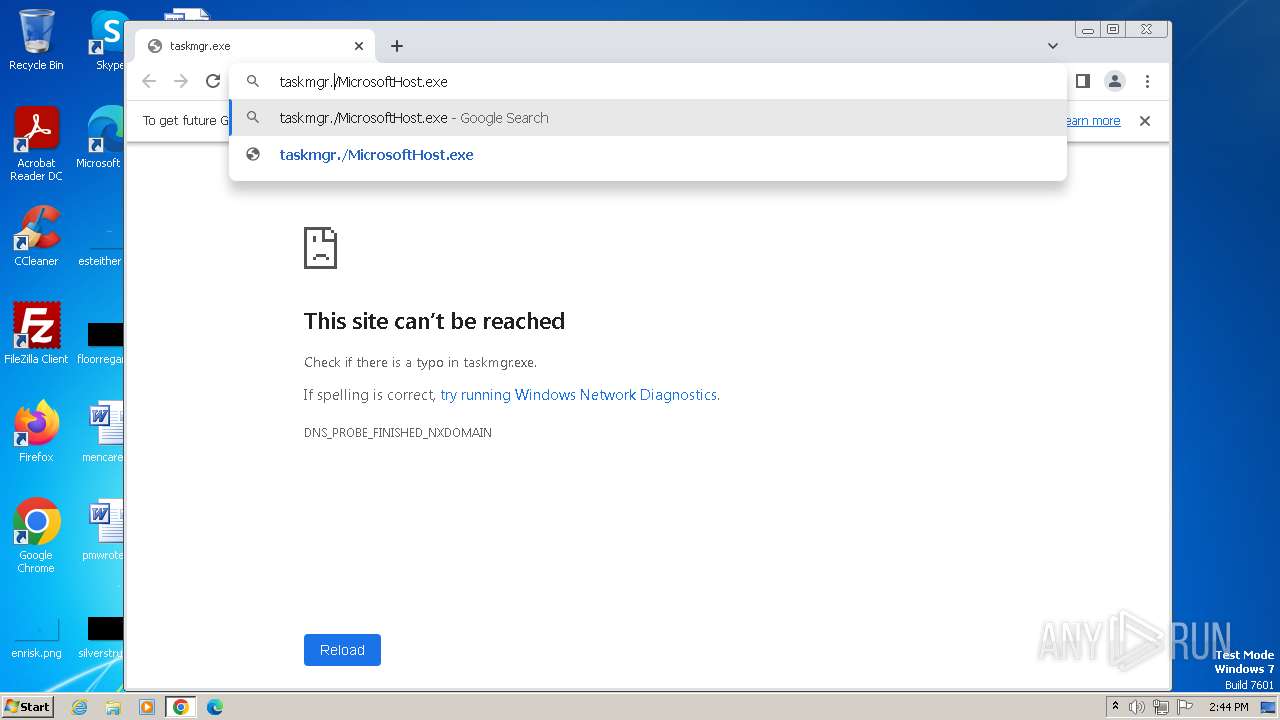Open the Firefox desktop icon

36,432
